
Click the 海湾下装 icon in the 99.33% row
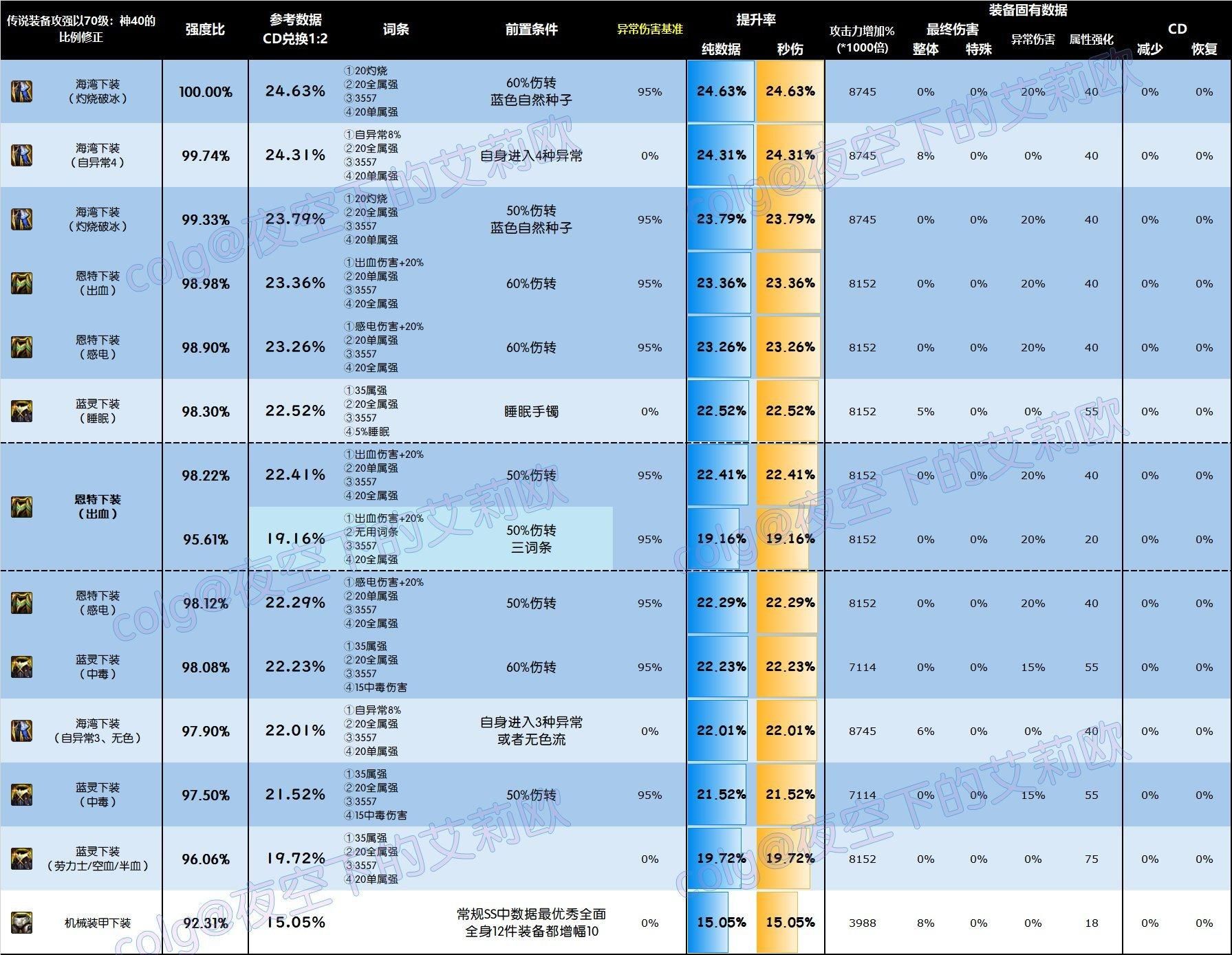click(21, 219)
